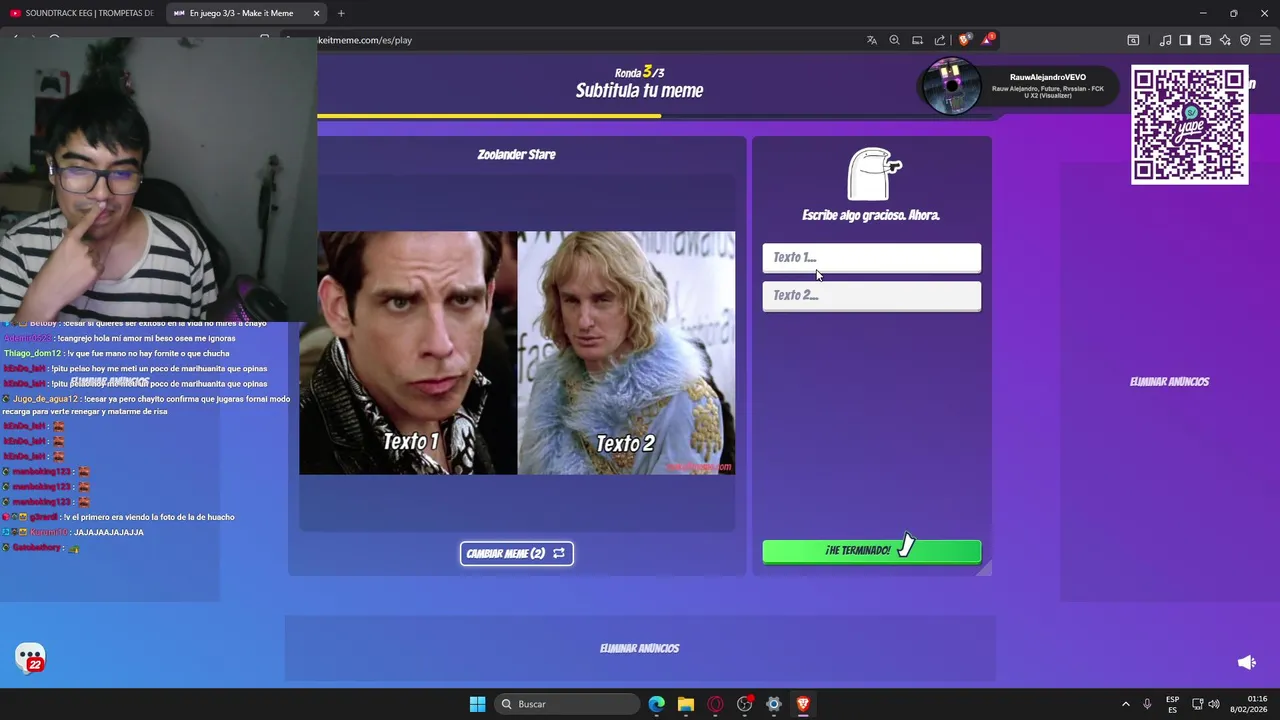Click the RauwAlejandroVEVO now playing widget
This screenshot has width=1280, height=720.
point(1018,86)
